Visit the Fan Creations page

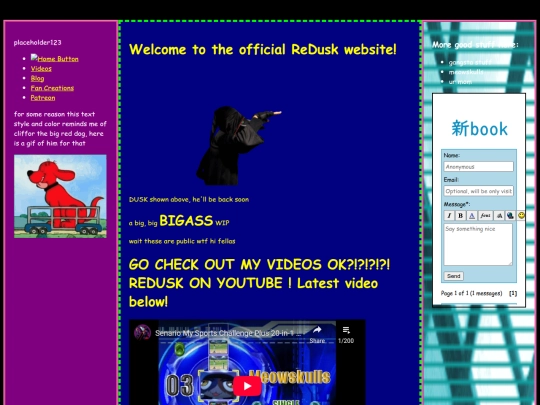(x=52, y=88)
